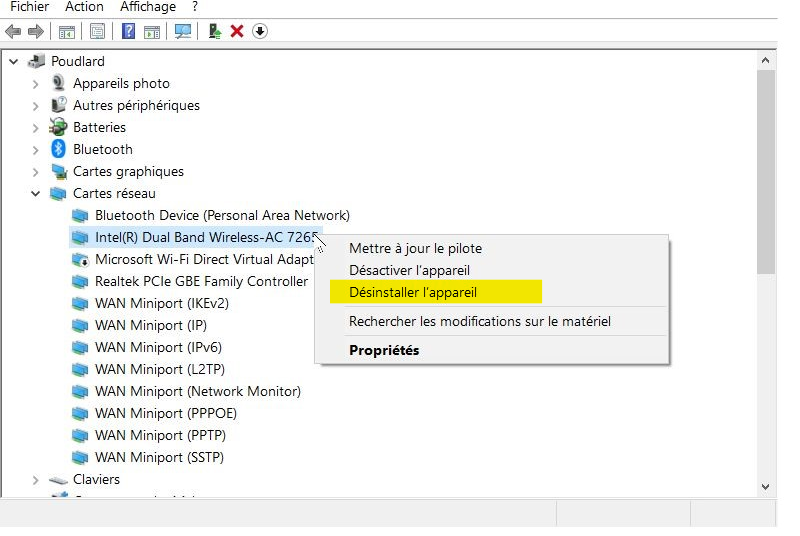Select Intel(R) Dual Band Wireless-AC 7265
Image resolution: width=800 pixels, height=536 pixels.
coord(207,238)
